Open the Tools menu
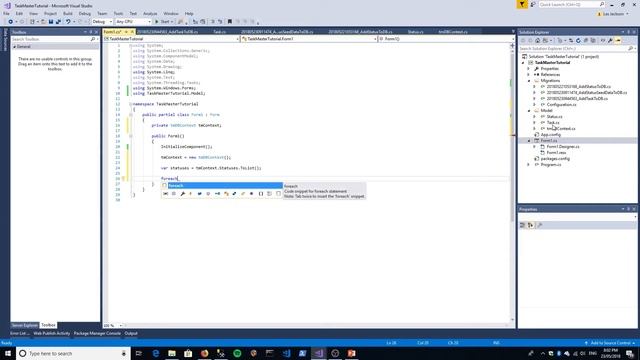This screenshot has width=640, height=360. 118,13
